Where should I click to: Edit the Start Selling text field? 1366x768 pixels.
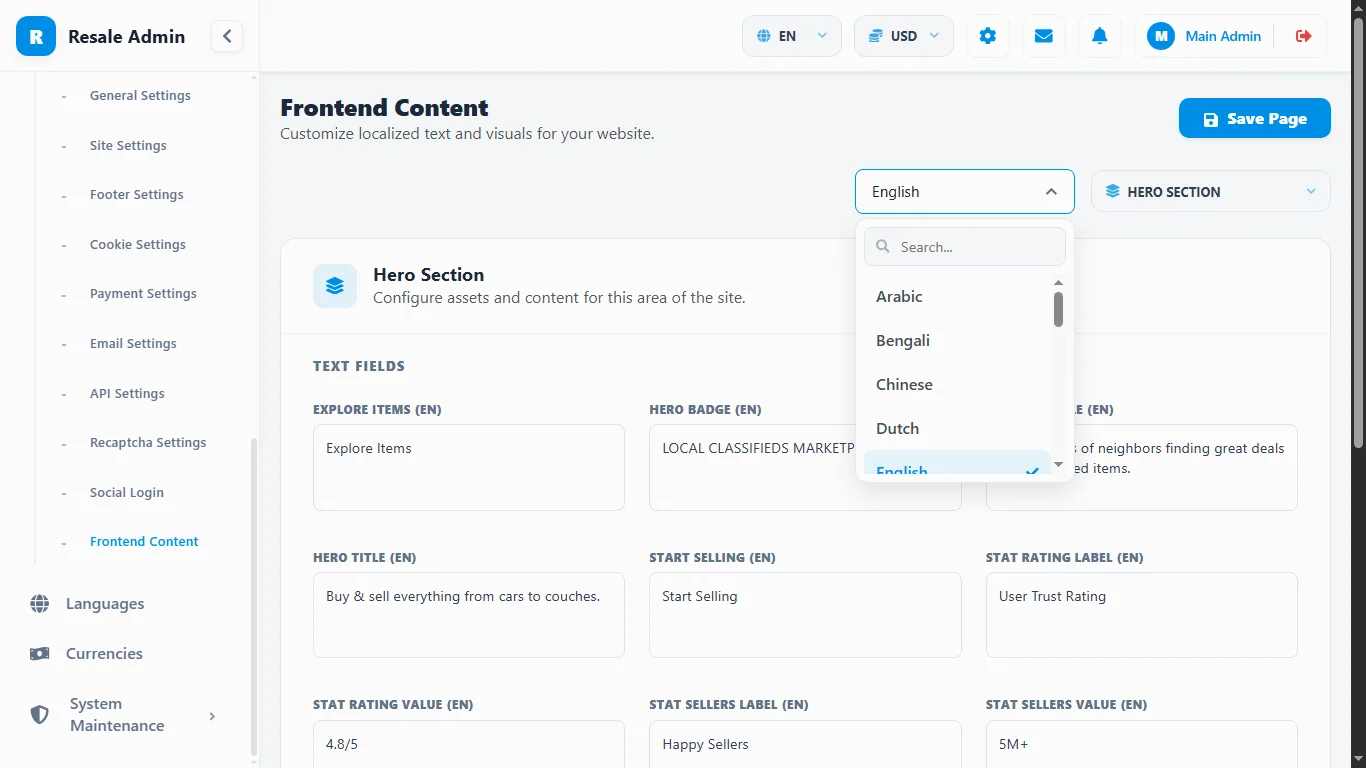tap(805, 615)
